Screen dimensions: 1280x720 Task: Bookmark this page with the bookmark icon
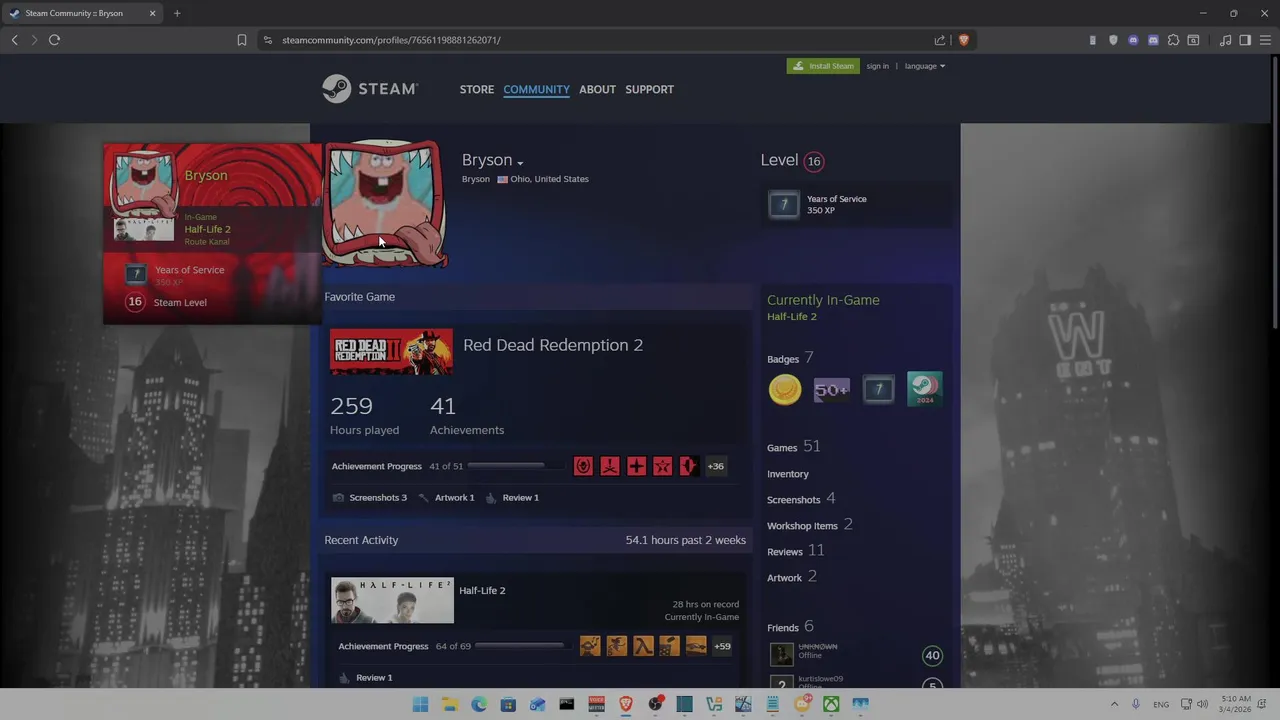[242, 40]
